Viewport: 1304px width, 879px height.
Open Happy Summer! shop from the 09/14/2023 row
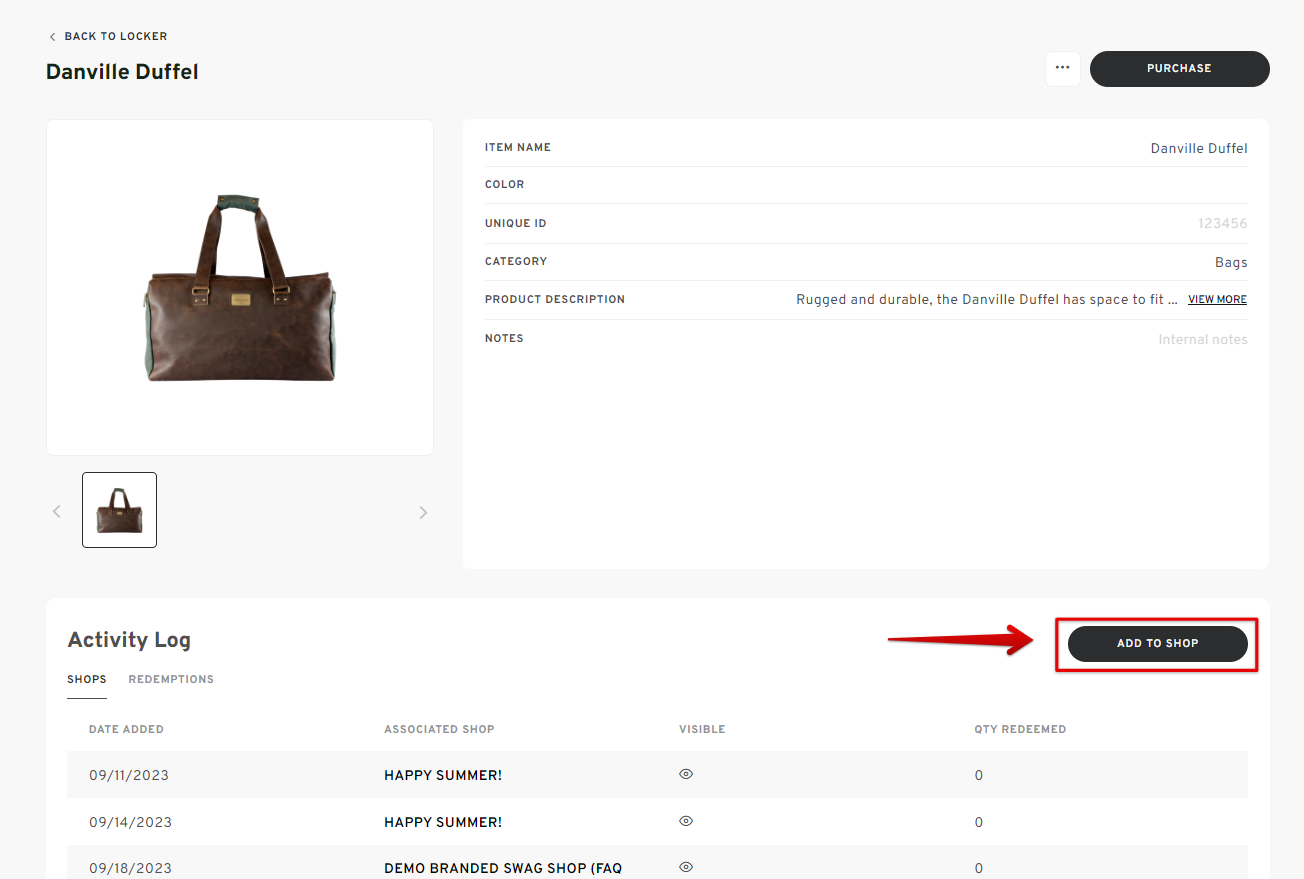443,822
